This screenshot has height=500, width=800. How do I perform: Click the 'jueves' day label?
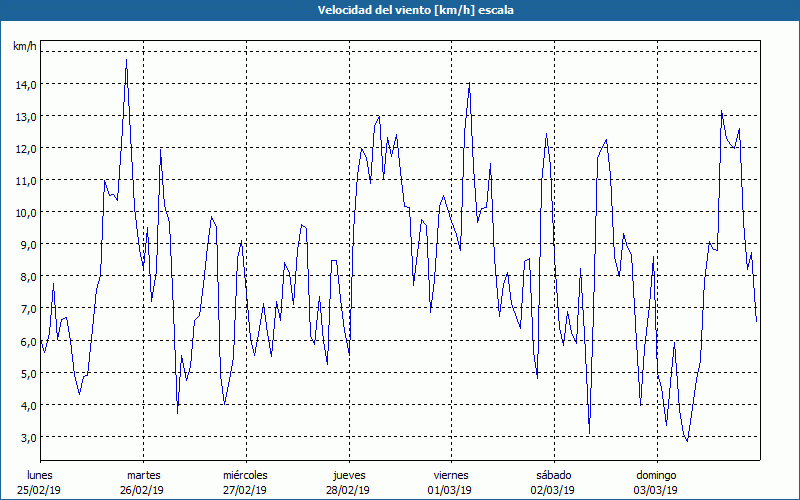point(349,475)
